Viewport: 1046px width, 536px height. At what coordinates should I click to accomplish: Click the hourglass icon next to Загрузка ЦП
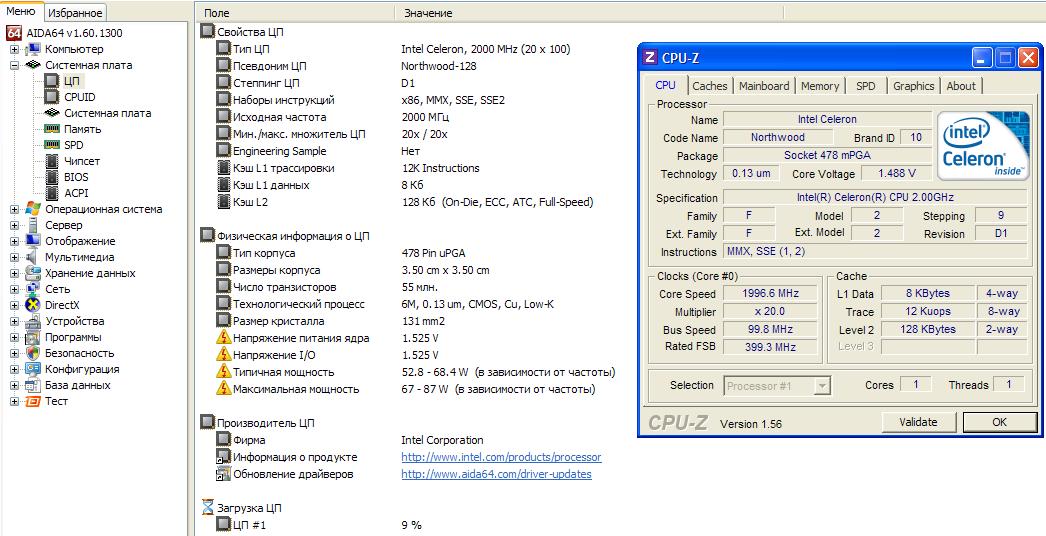click(208, 507)
